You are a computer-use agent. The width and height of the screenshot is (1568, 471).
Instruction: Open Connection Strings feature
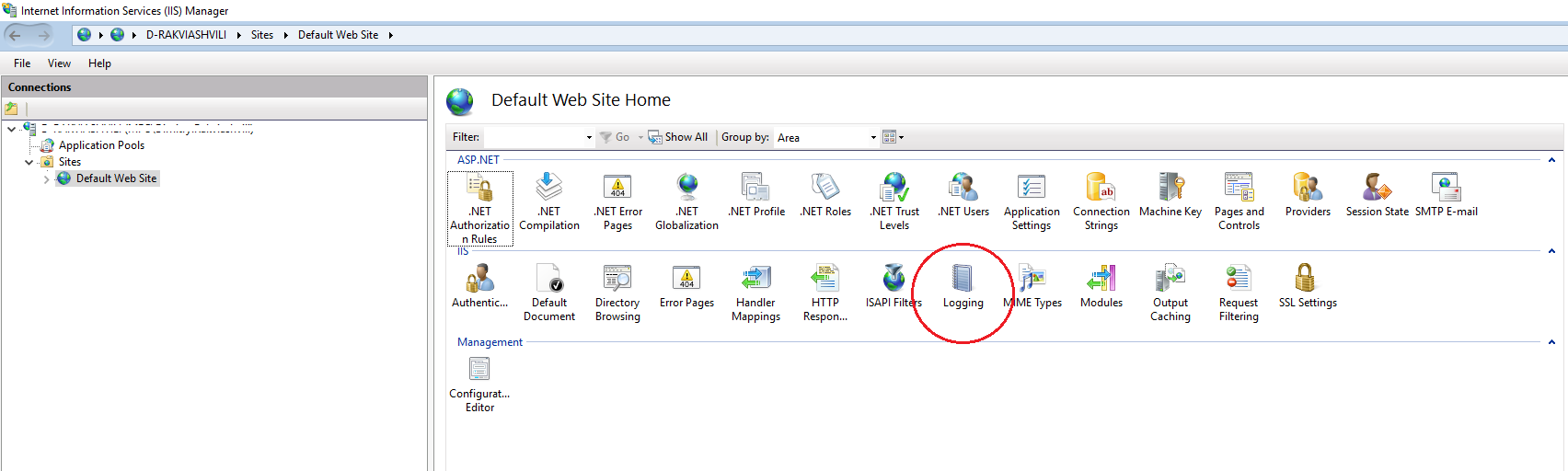pyautogui.click(x=1101, y=201)
